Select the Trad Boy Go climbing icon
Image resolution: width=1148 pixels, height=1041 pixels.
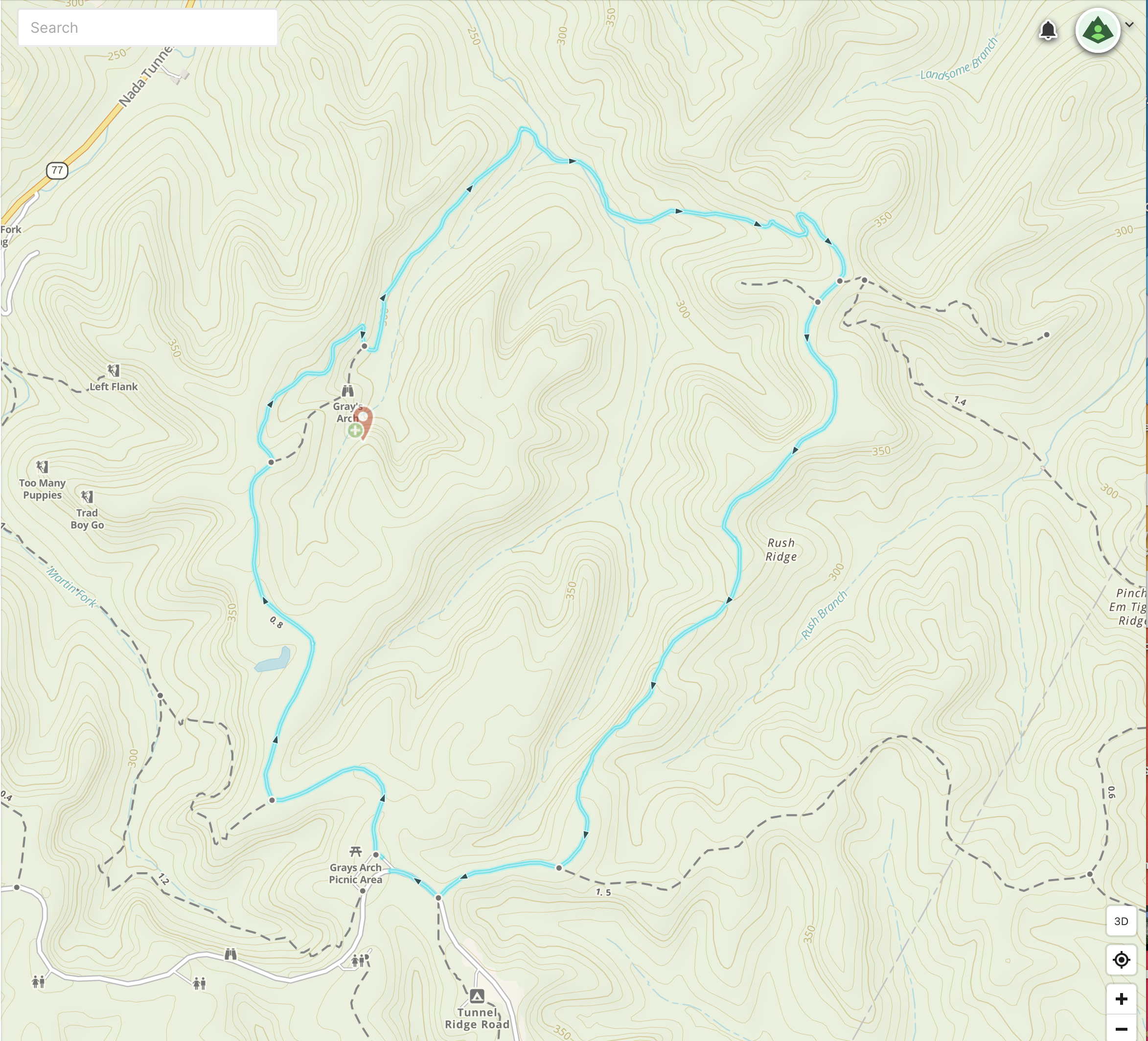[87, 497]
